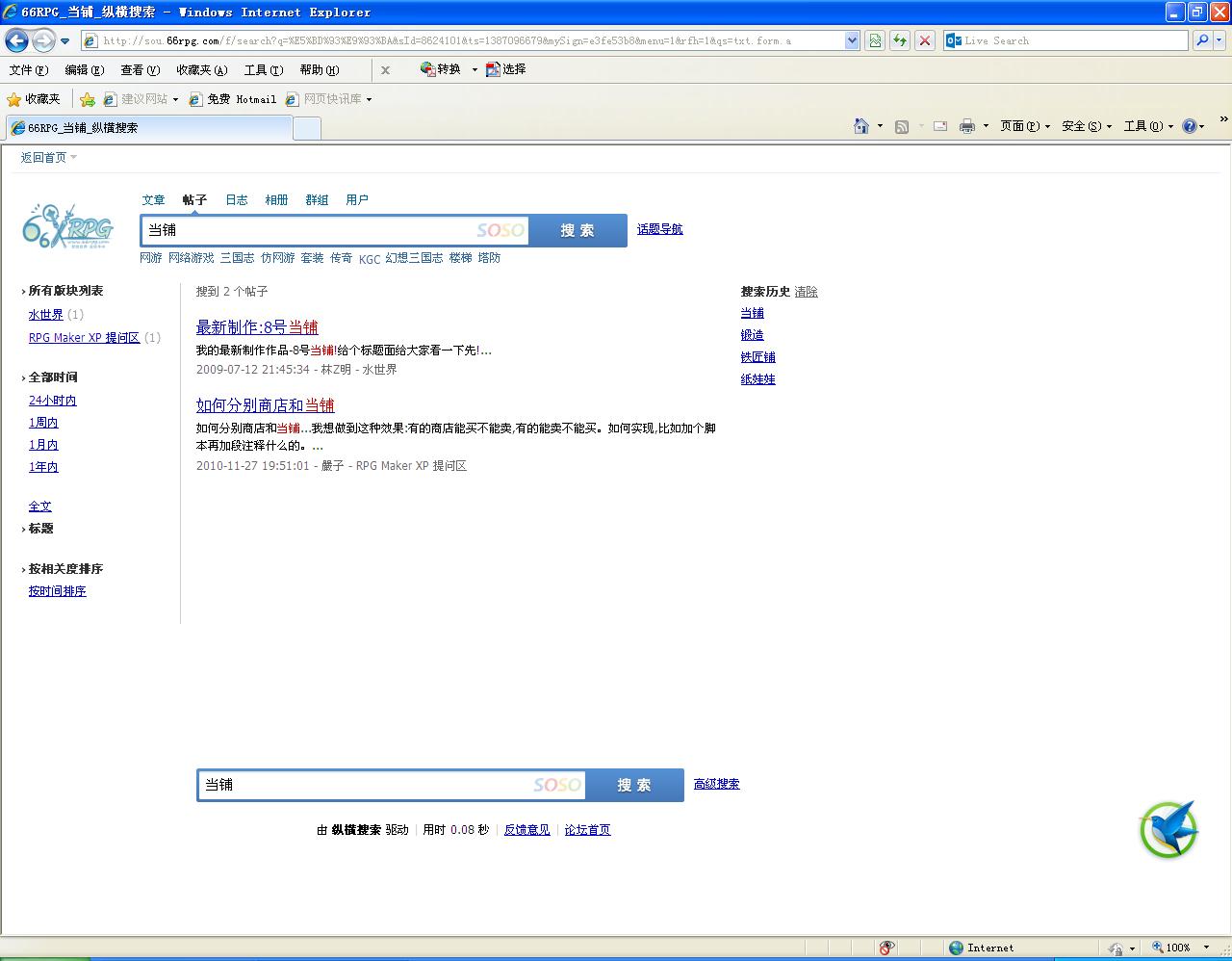Go back using the Back arrow button

point(16,40)
